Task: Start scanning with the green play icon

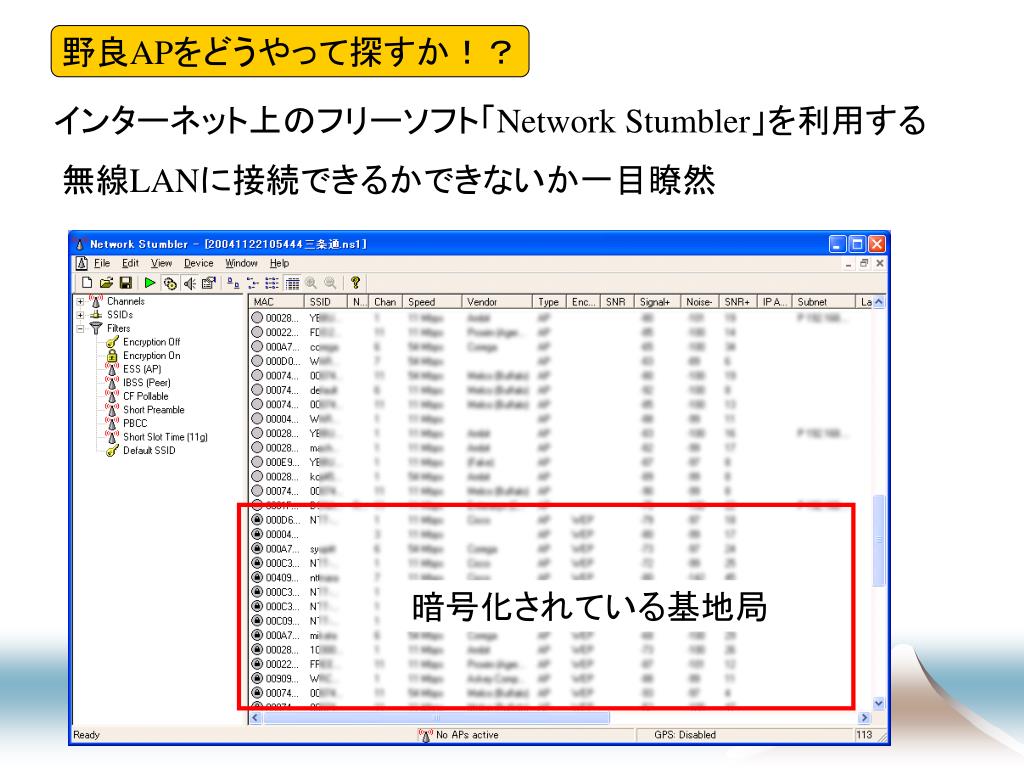Action: coord(150,283)
